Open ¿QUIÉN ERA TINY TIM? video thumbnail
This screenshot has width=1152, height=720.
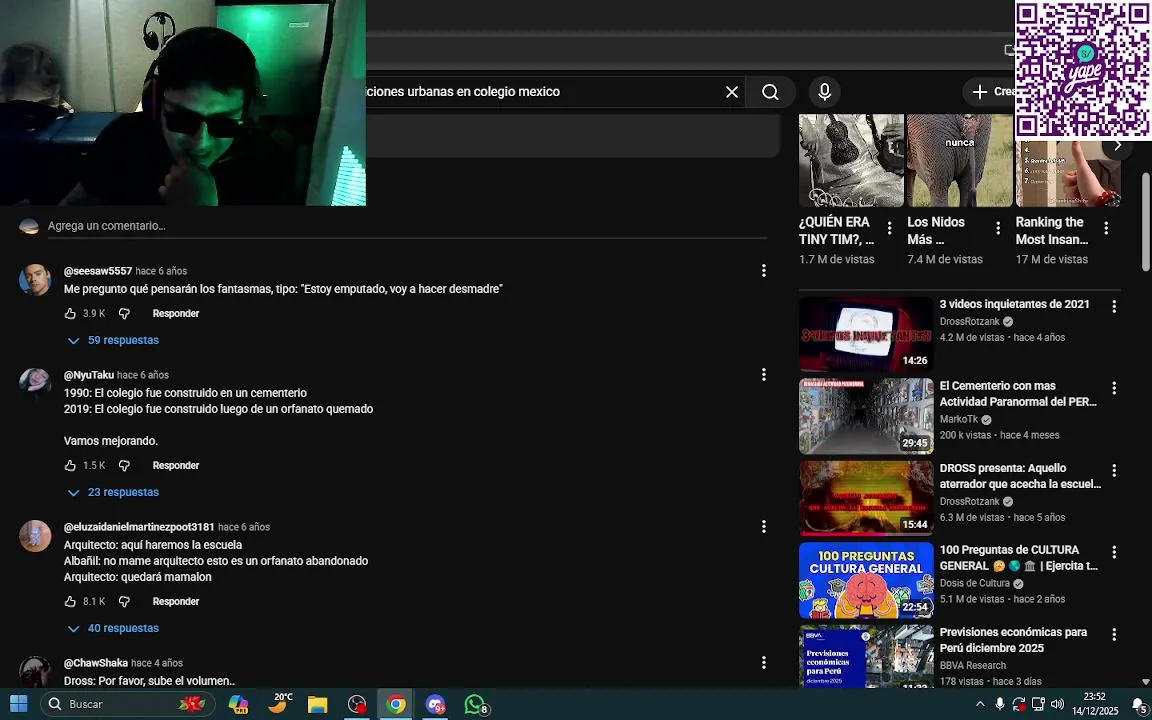852,160
